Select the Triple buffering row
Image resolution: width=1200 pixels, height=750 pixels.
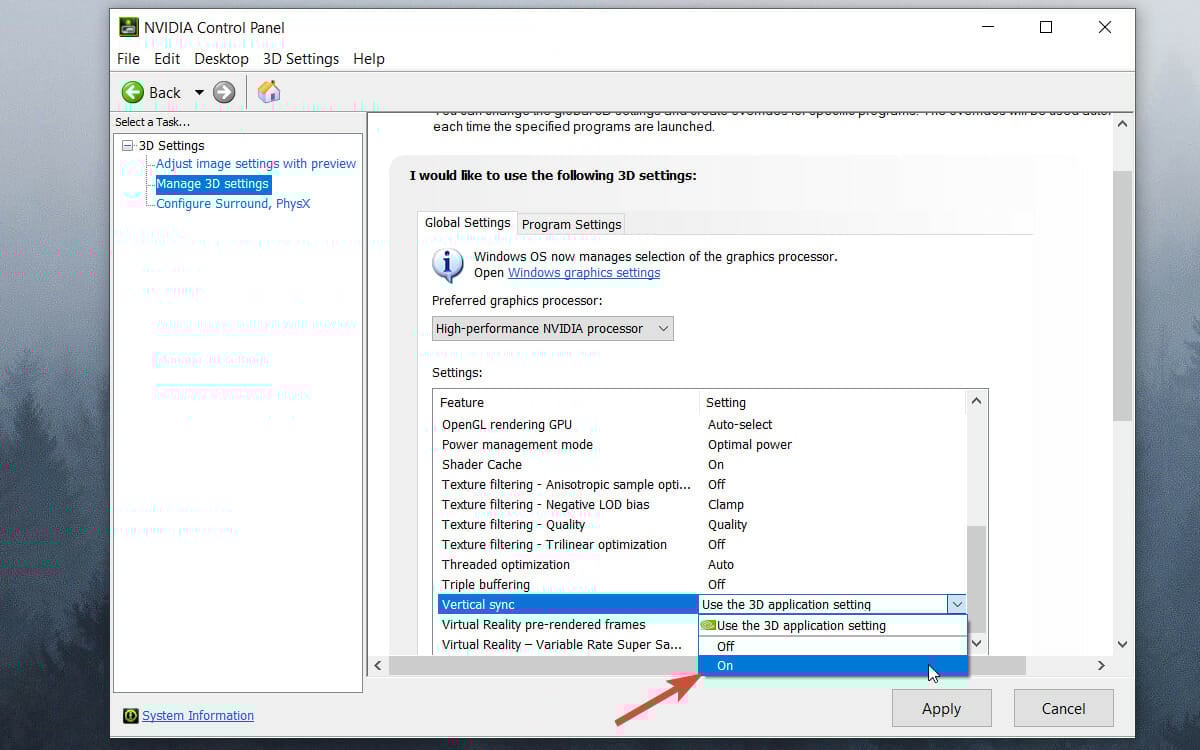702,585
